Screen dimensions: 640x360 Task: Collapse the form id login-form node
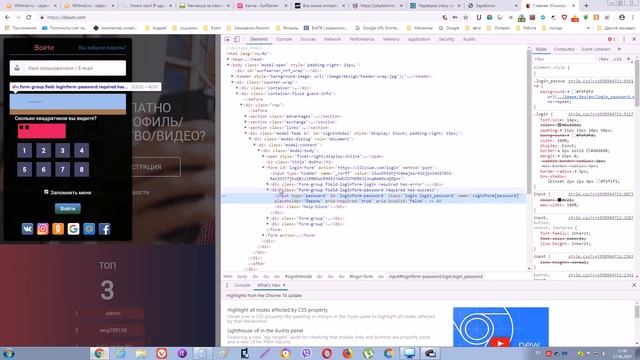(x=263, y=168)
